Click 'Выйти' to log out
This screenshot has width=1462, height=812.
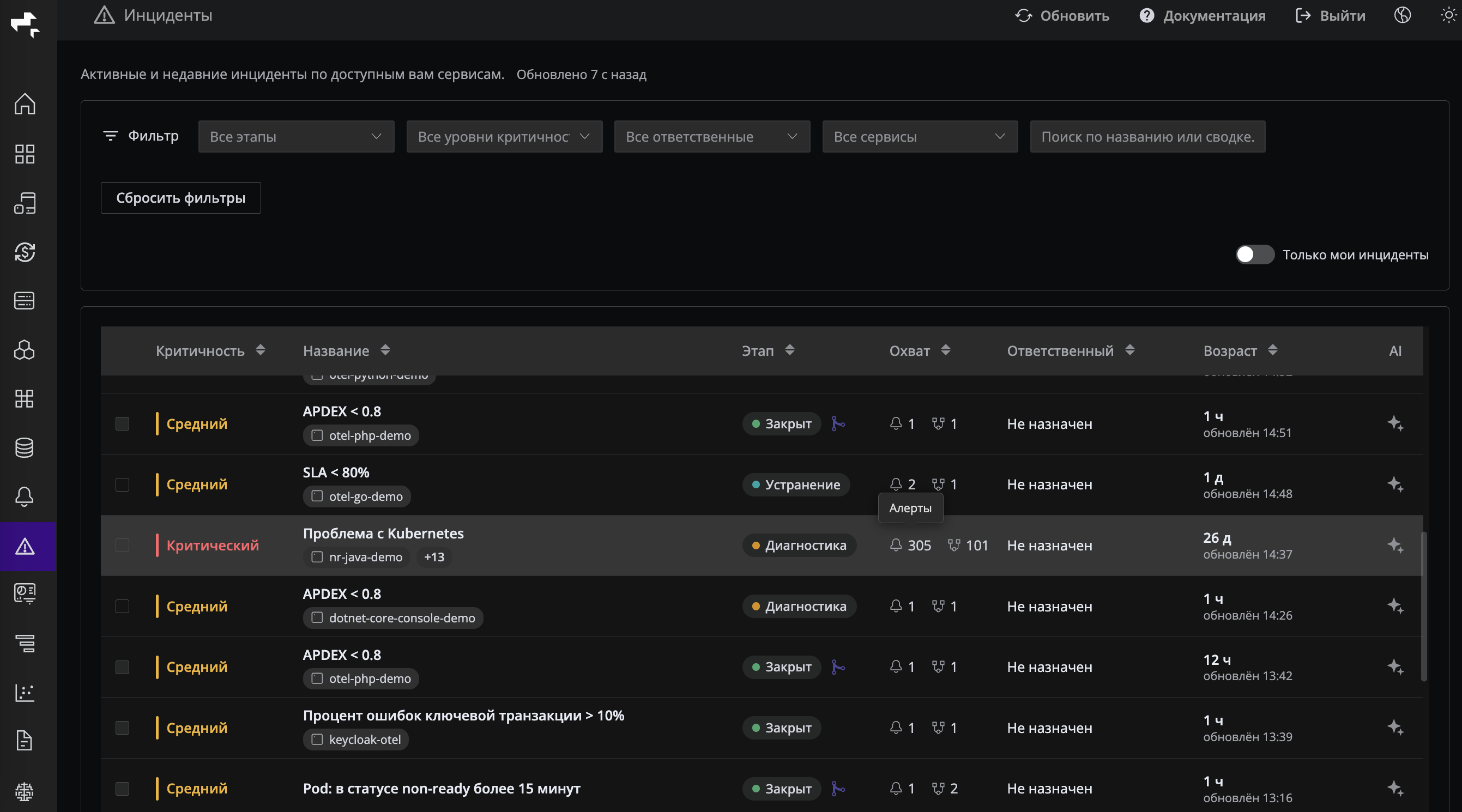(1330, 16)
